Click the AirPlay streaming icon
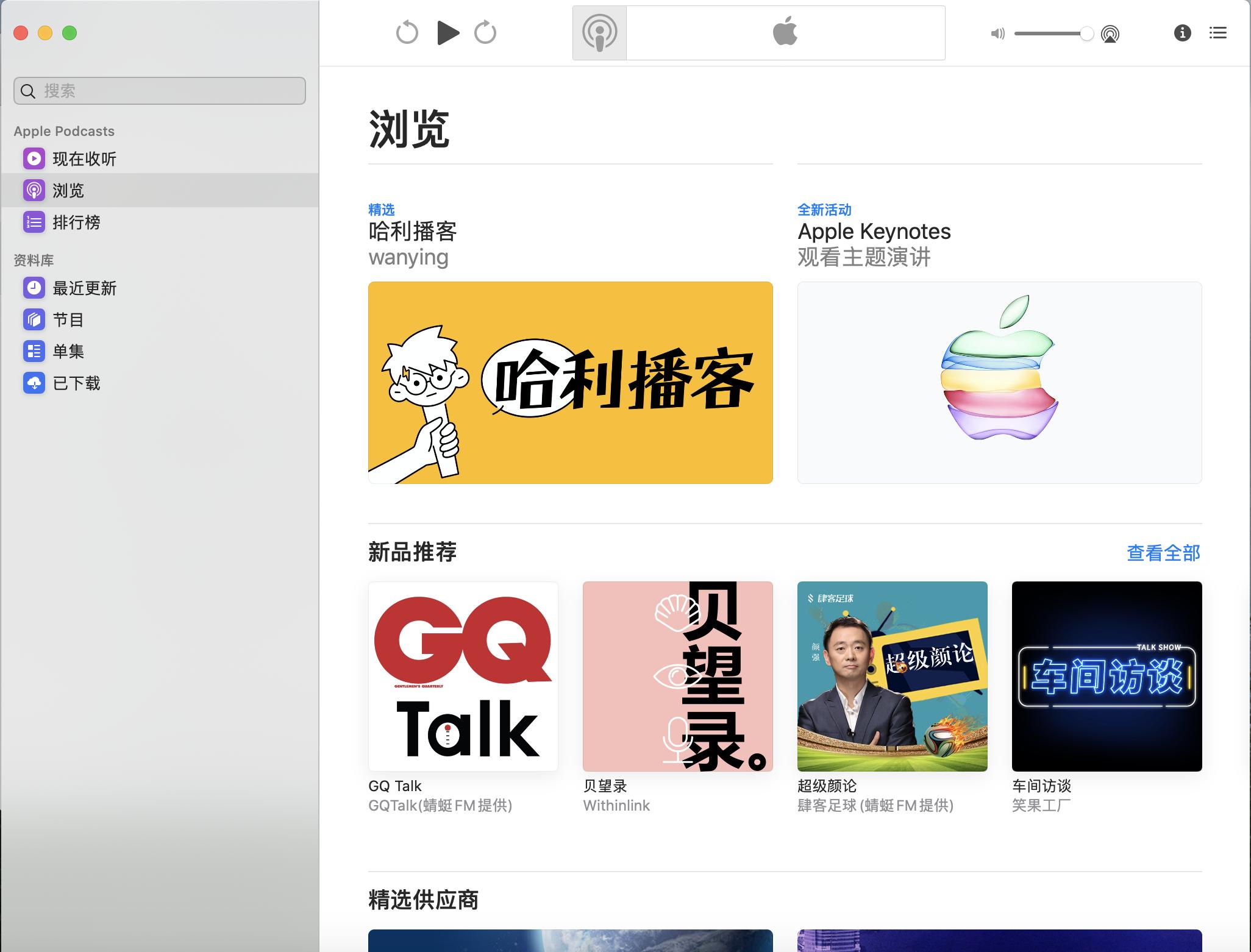 pyautogui.click(x=1111, y=34)
